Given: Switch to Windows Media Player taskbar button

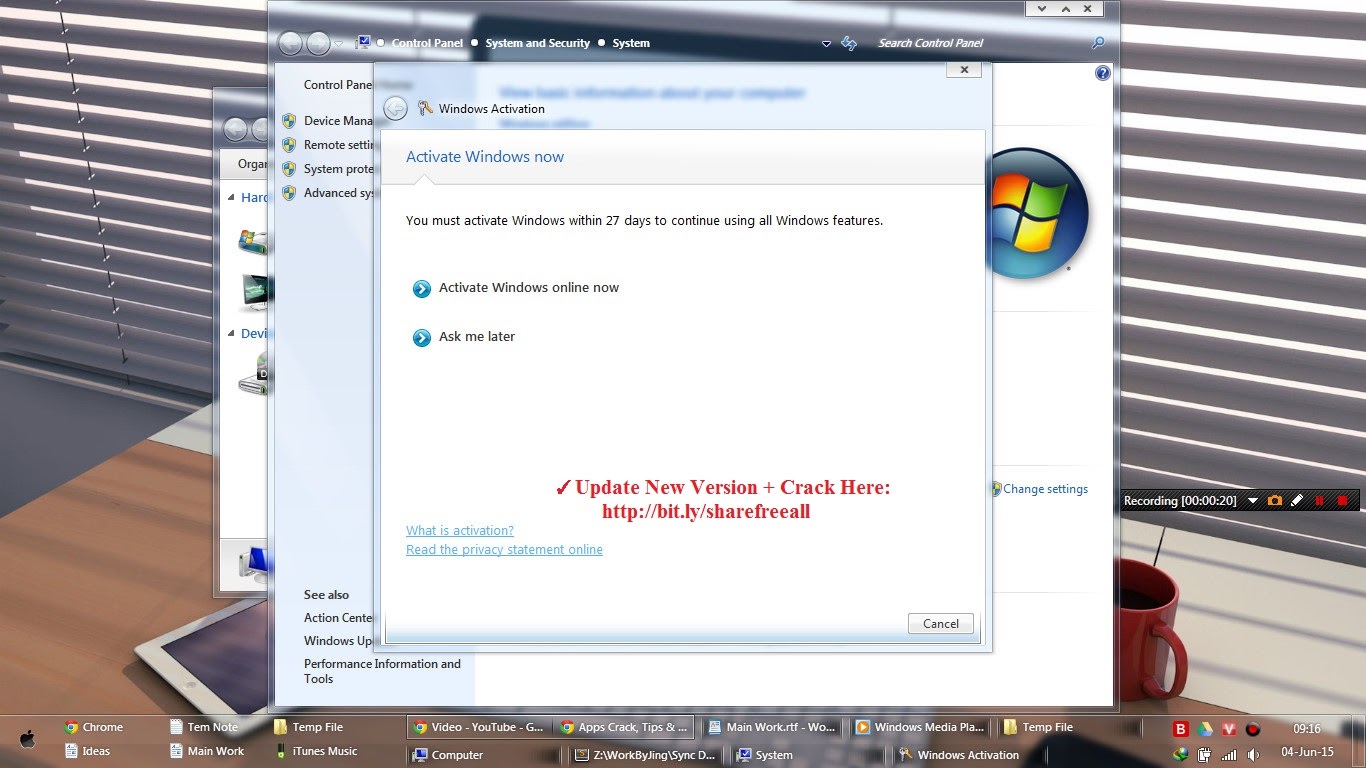Looking at the screenshot, I should (x=920, y=727).
